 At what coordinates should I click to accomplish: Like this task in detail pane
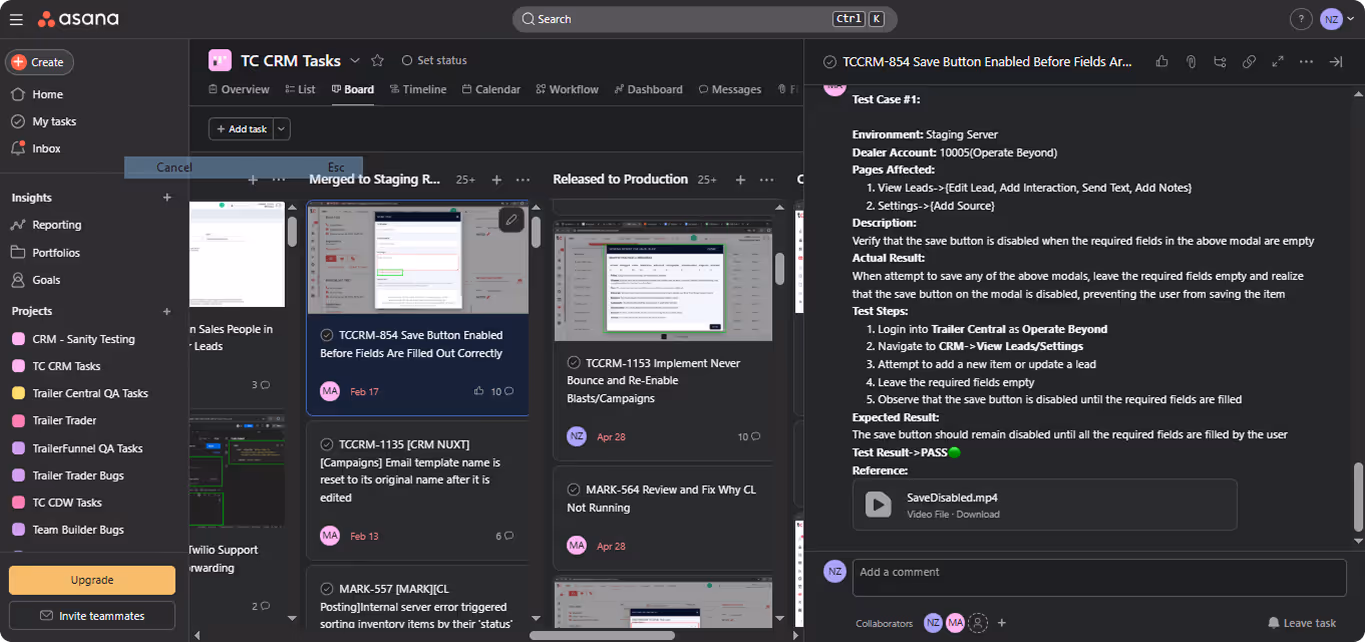click(x=1162, y=62)
